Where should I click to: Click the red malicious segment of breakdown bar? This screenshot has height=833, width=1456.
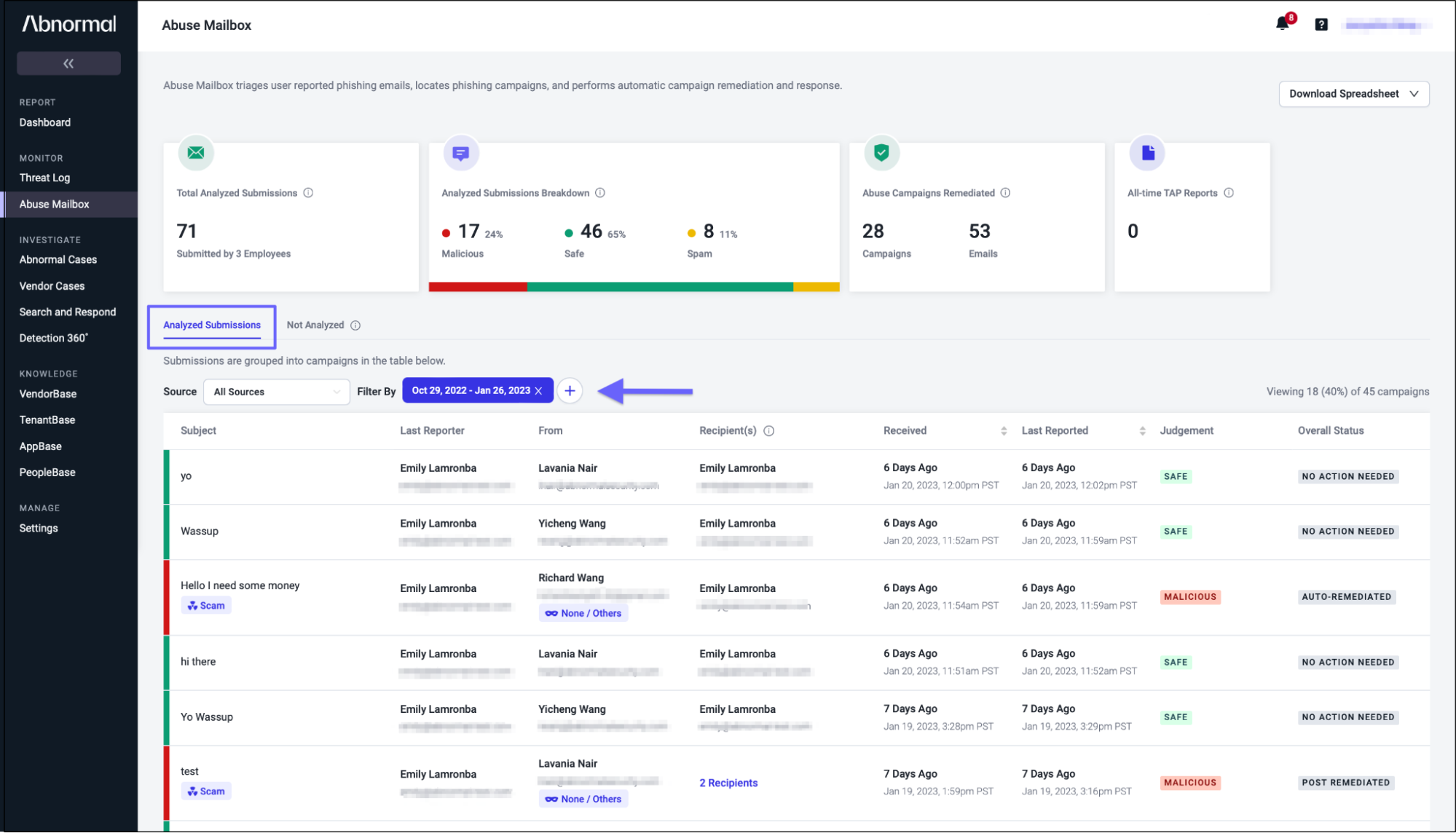pyautogui.click(x=477, y=287)
